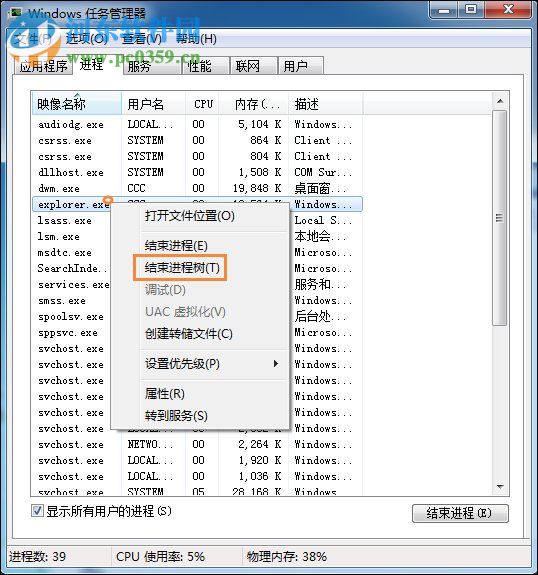Switch to the 应用程序 tab
This screenshot has height=575, width=538.
click(43, 66)
